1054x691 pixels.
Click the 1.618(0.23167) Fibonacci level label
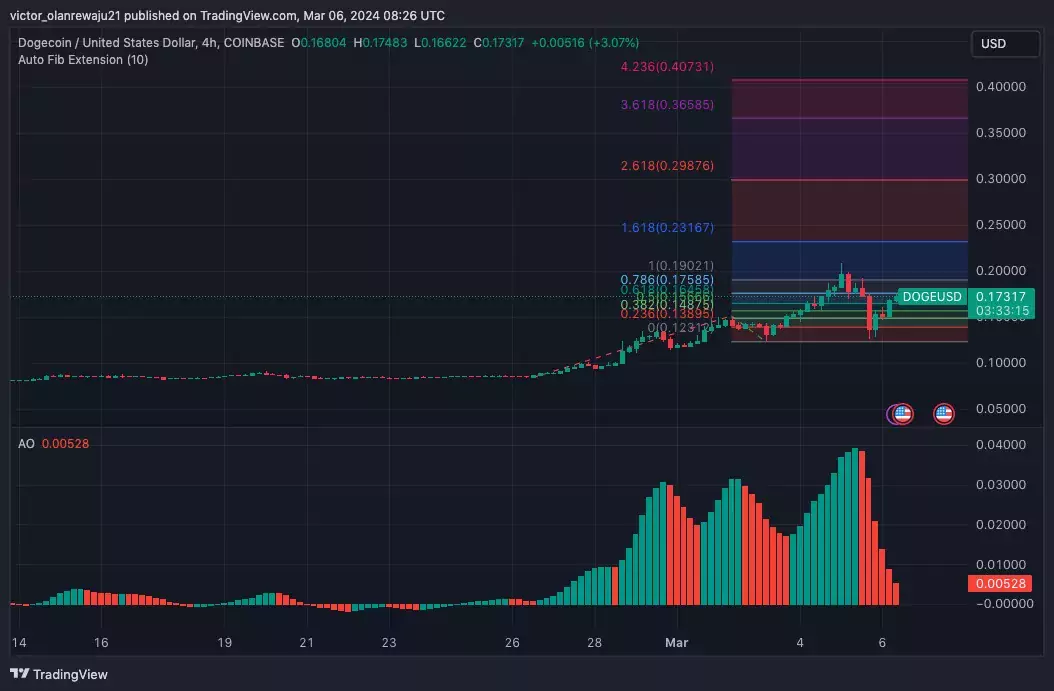point(667,227)
